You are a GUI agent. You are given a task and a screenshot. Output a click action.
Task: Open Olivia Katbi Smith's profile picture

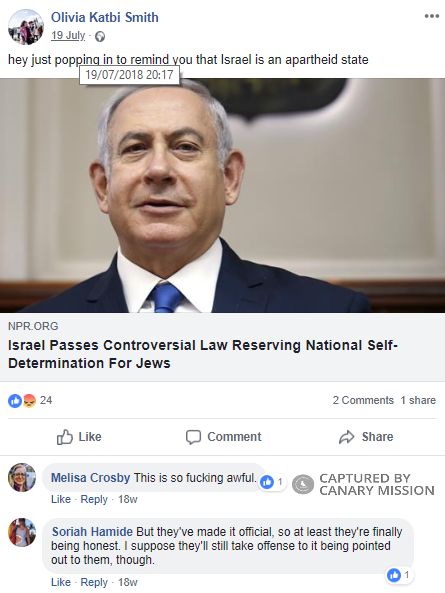[x=26, y=27]
